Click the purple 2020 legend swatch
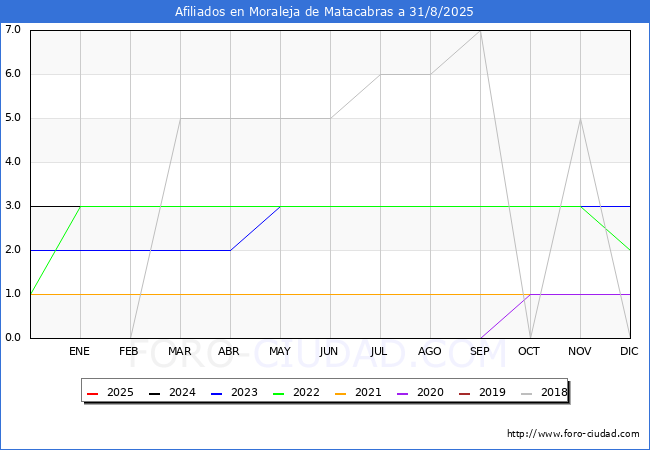Viewport: 650px width, 450px height. (x=403, y=393)
